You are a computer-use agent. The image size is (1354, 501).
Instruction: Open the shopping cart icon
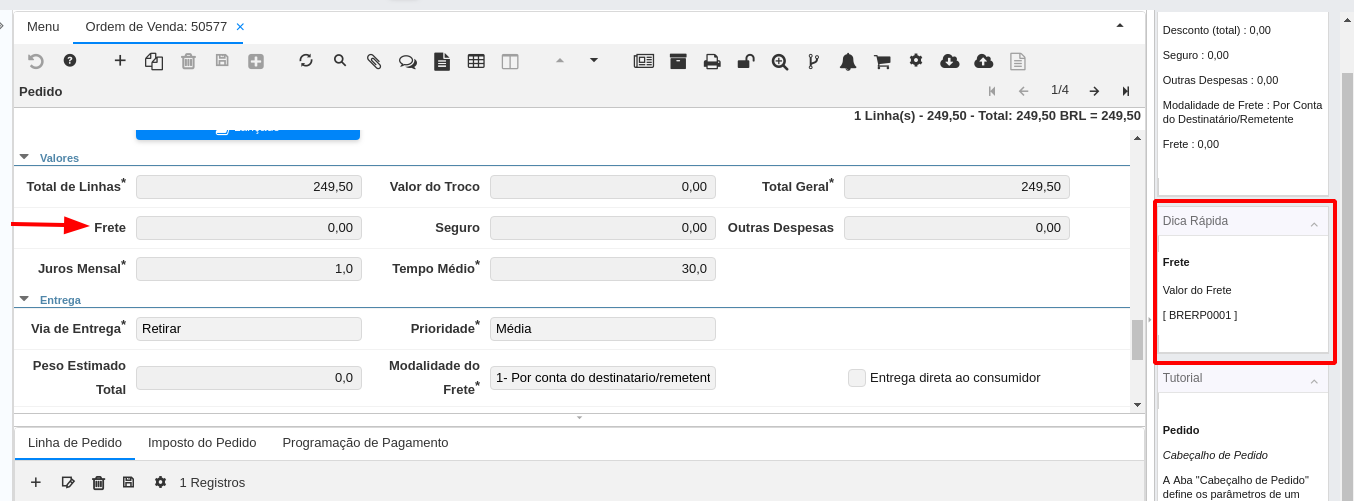[x=882, y=61]
